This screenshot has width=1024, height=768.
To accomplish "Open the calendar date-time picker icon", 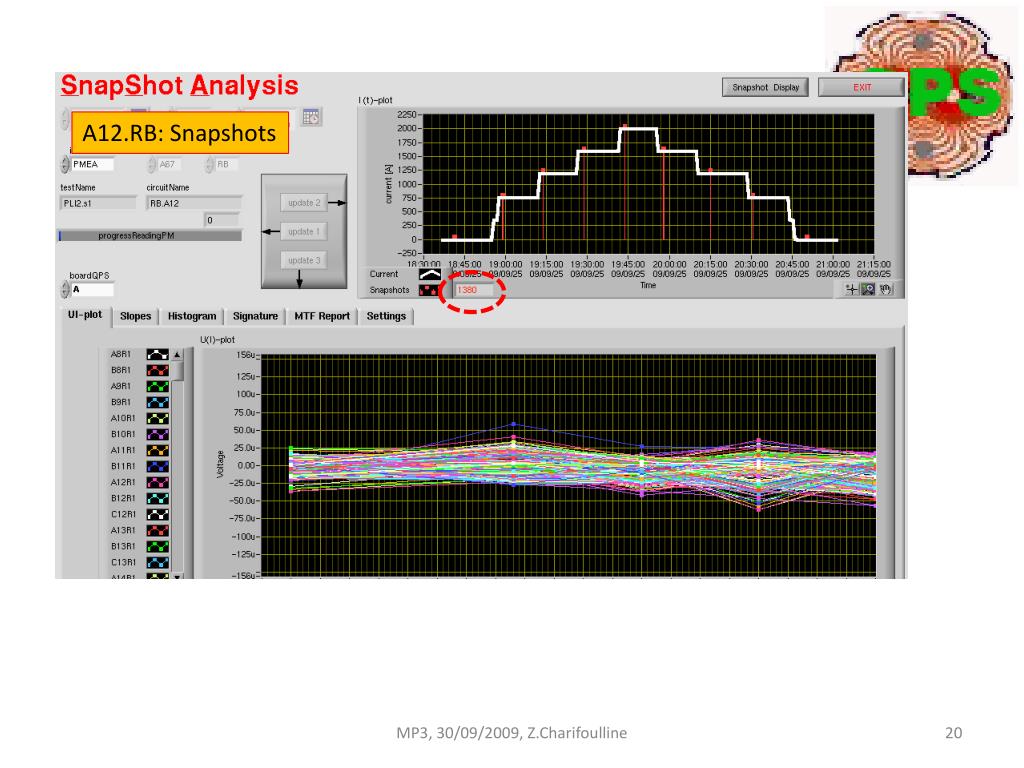I will pyautogui.click(x=312, y=117).
